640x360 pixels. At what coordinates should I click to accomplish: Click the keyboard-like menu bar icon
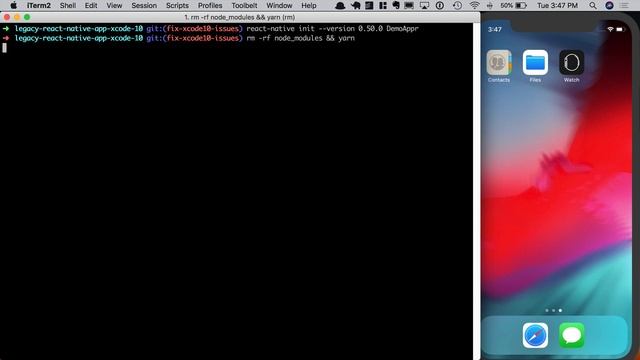pyautogui.click(x=409, y=5)
